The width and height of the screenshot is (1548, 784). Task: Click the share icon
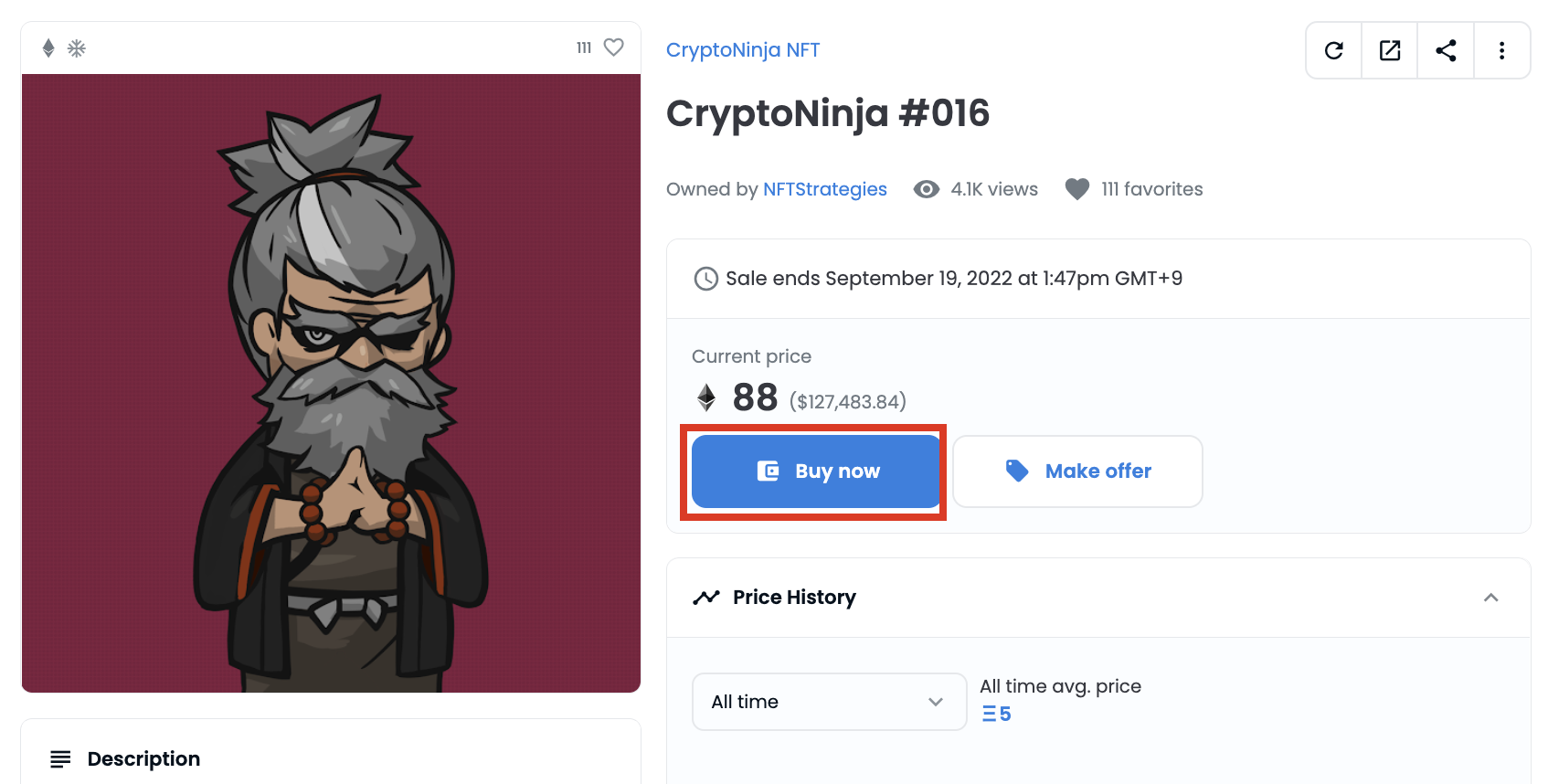coord(1446,50)
